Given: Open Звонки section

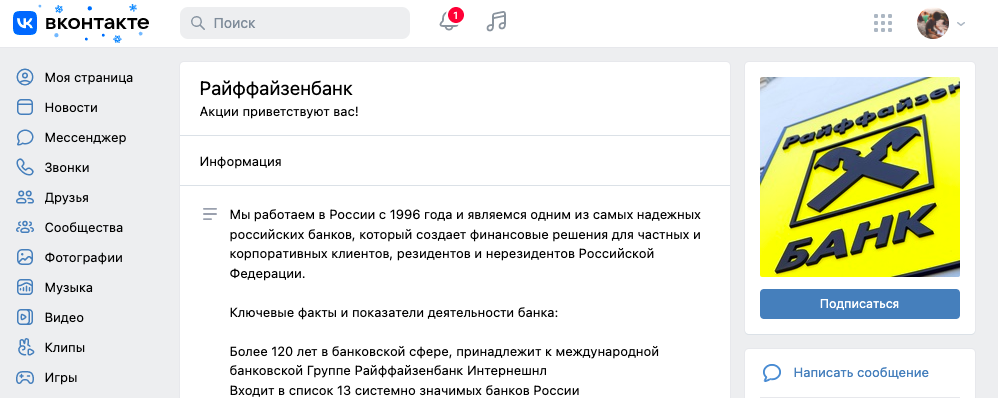Looking at the screenshot, I should (67, 167).
